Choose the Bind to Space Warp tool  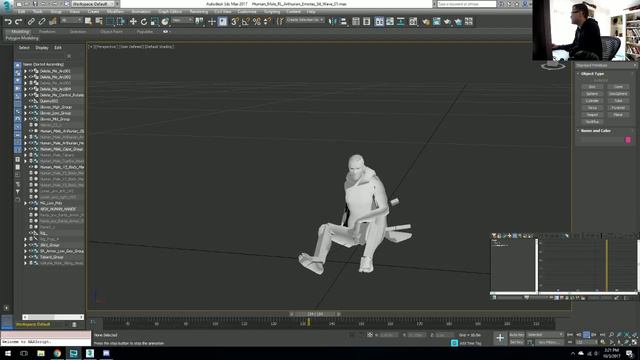point(53,22)
